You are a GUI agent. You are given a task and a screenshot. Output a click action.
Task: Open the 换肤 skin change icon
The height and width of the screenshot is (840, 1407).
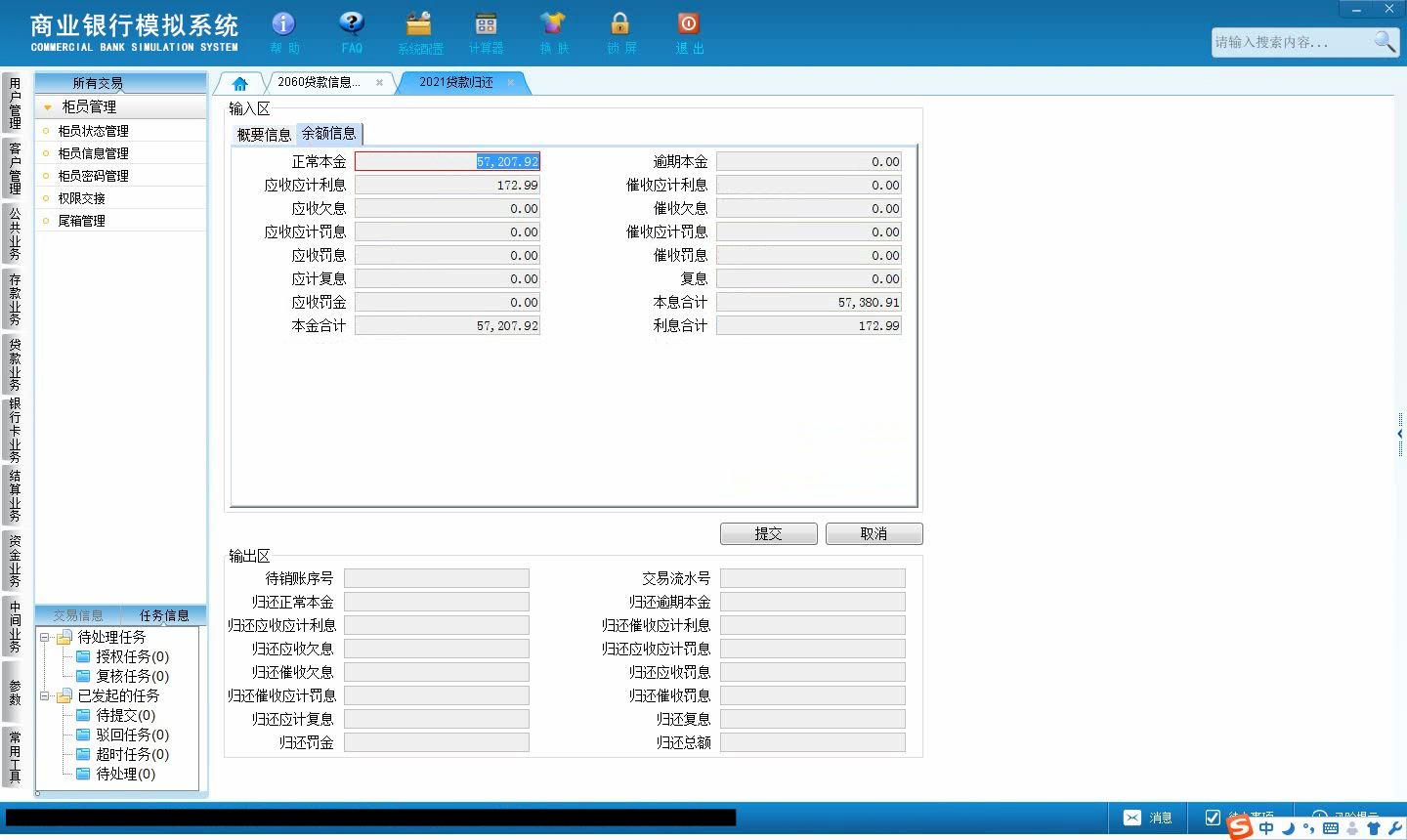[x=553, y=23]
